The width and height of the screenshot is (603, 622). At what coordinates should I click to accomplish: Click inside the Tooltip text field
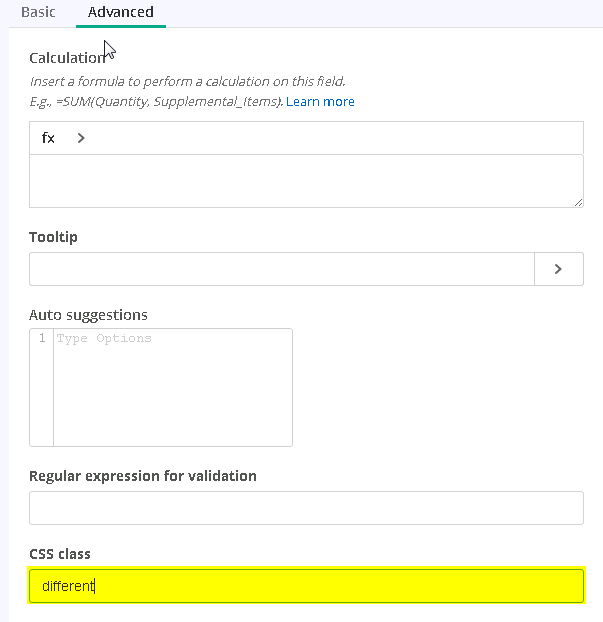click(x=282, y=269)
